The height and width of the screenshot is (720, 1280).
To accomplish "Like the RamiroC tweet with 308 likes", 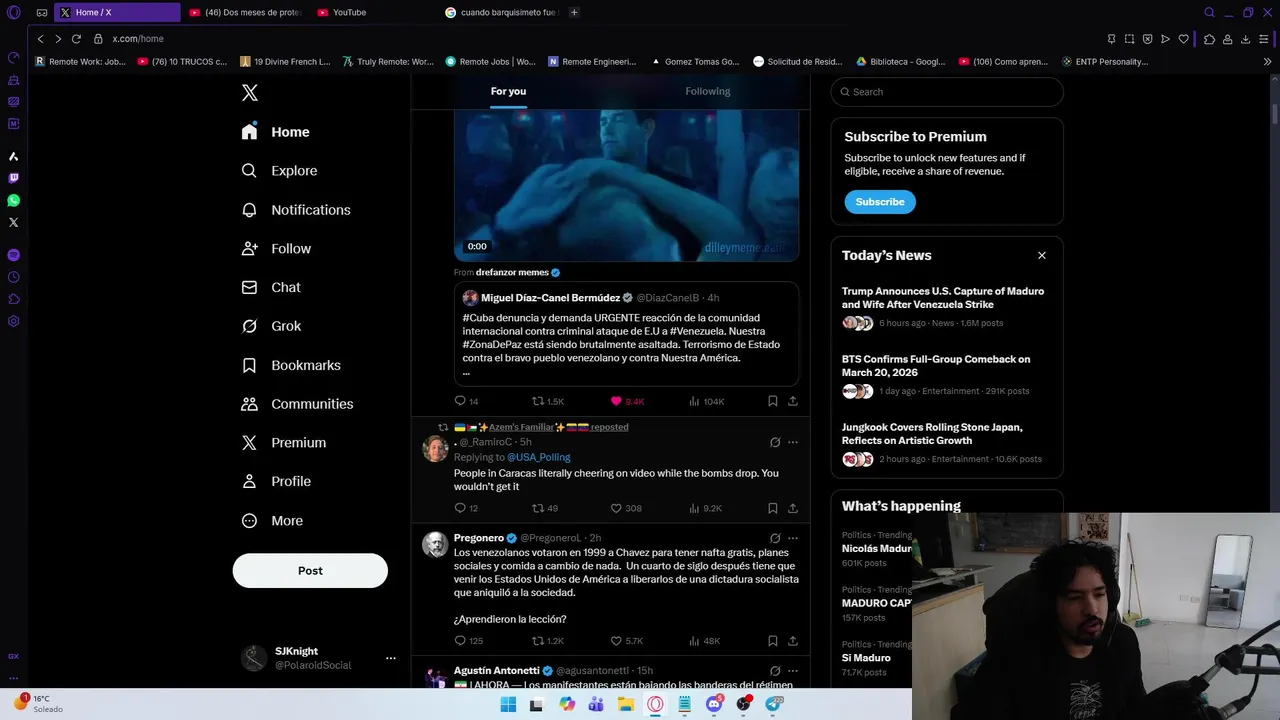I will click(x=616, y=508).
